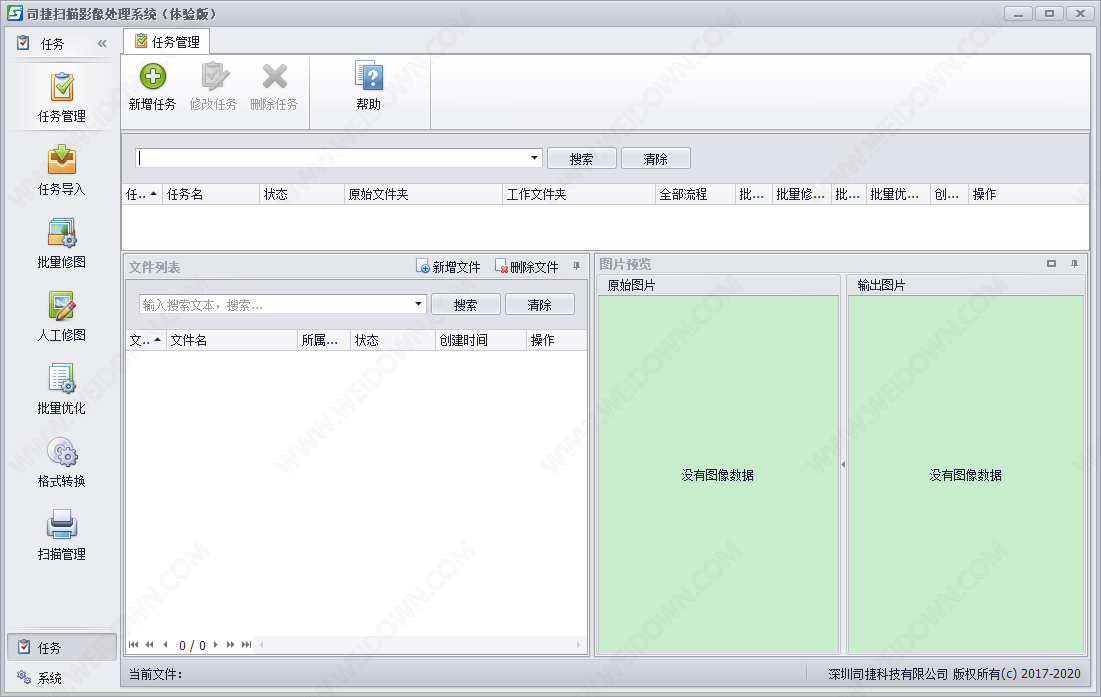Click 新增文件 in the file list header
1101x697 pixels.
pyautogui.click(x=449, y=267)
